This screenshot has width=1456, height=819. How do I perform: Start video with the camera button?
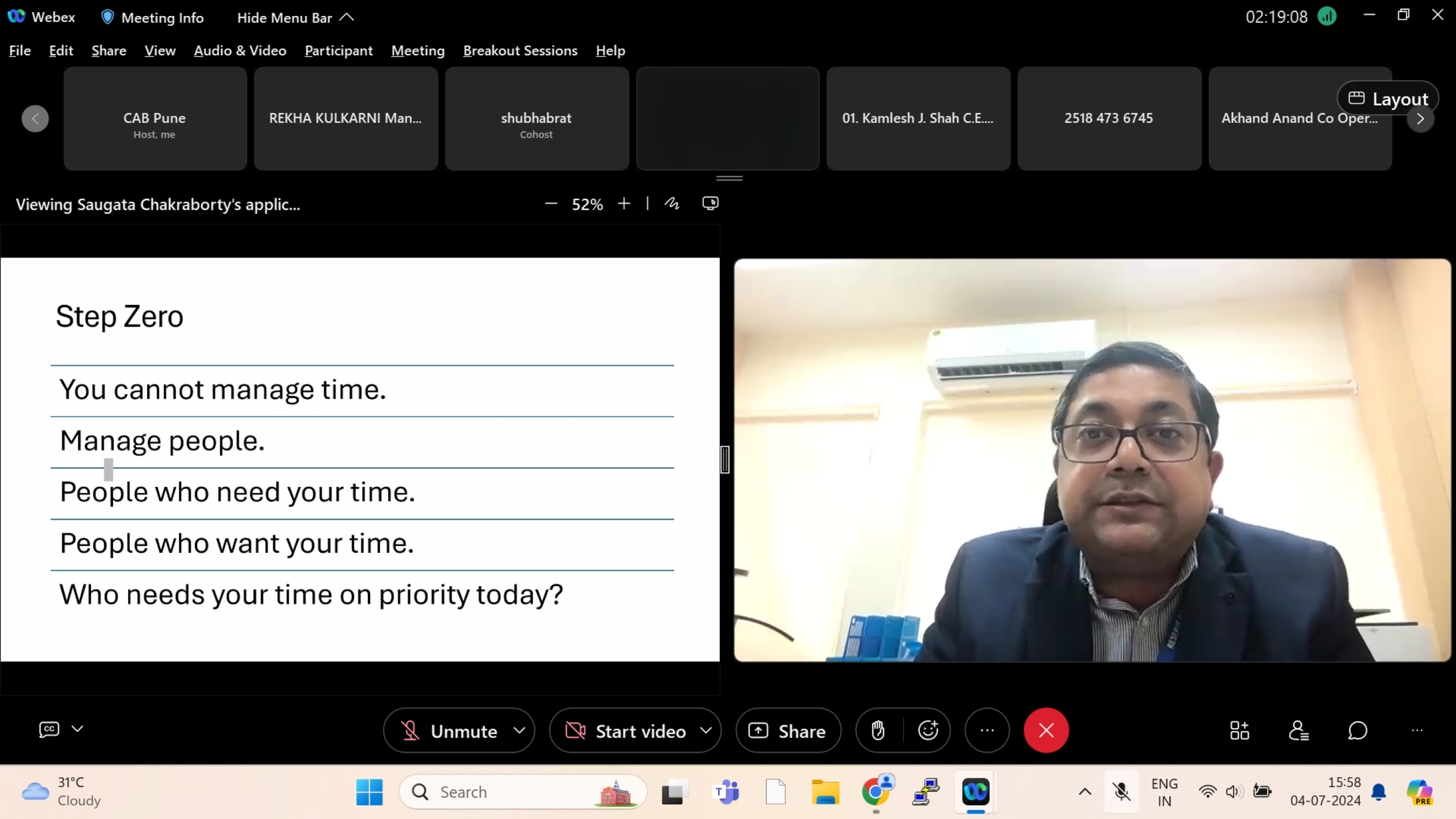626,731
